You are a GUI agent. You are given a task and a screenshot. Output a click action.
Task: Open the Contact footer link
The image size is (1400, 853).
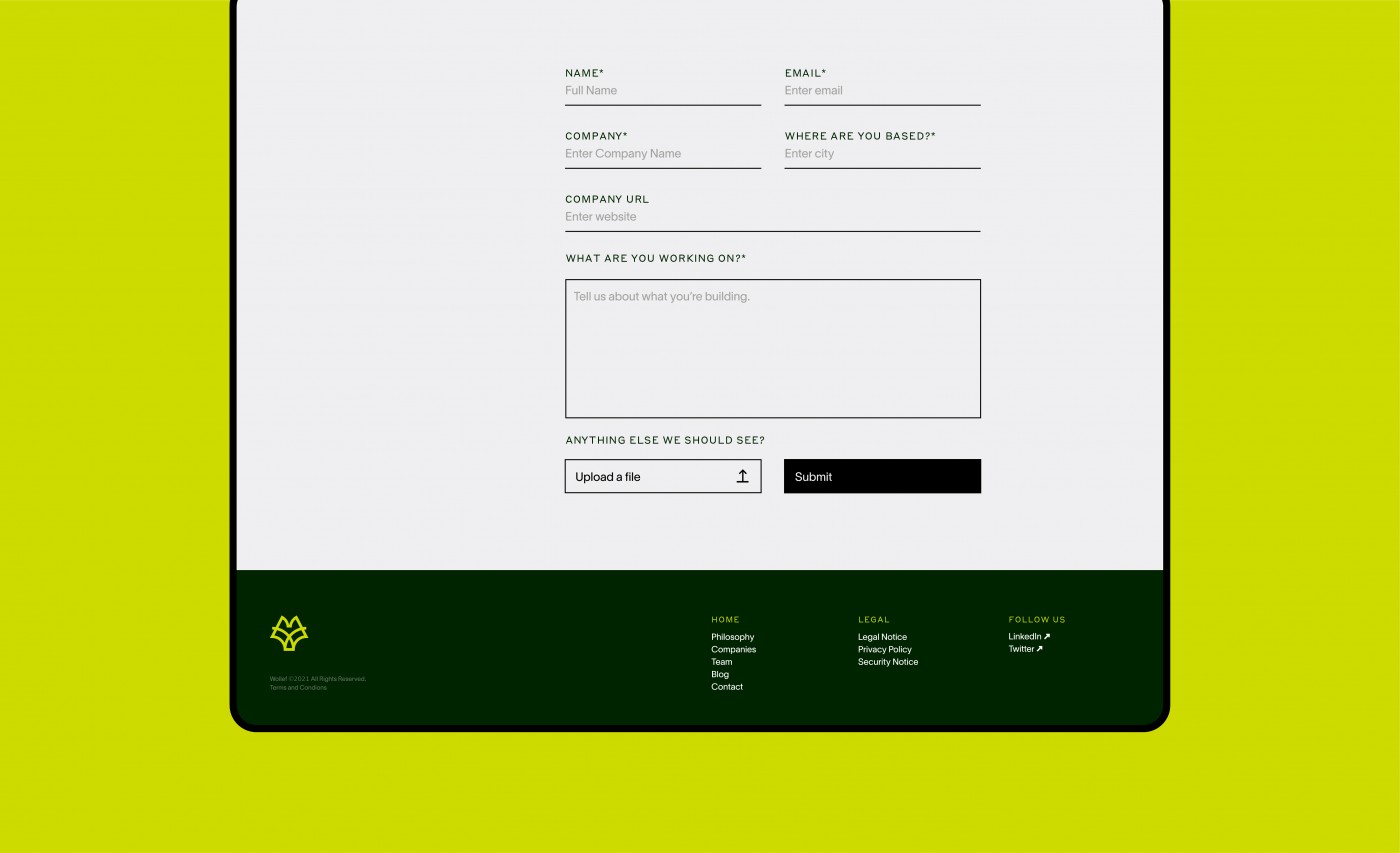pyautogui.click(x=727, y=687)
